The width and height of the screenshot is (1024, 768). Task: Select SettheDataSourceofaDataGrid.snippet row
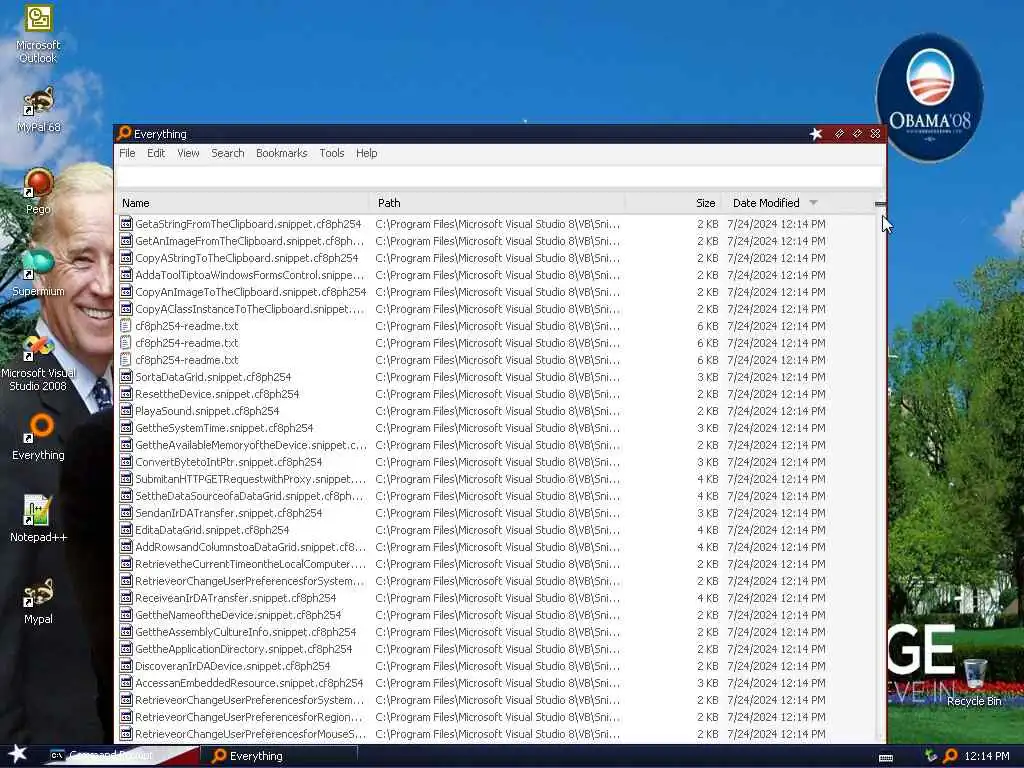(x=495, y=496)
